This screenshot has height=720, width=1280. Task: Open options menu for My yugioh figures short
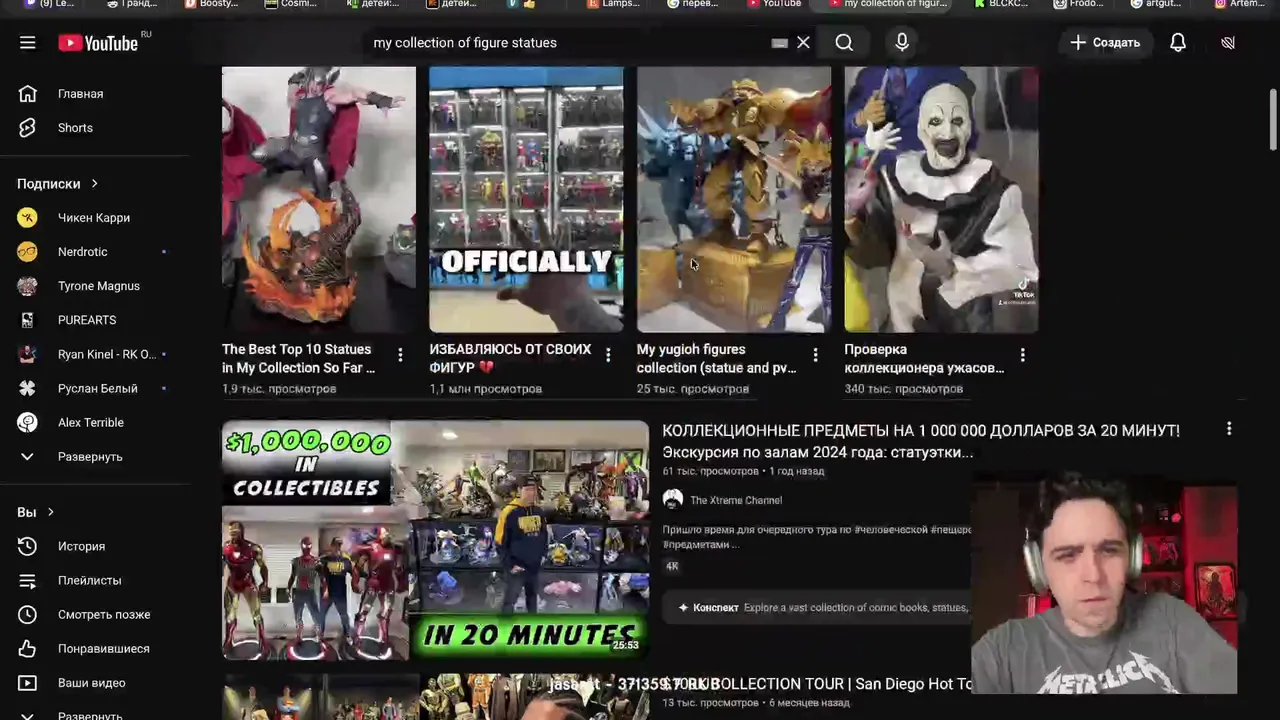[815, 355]
